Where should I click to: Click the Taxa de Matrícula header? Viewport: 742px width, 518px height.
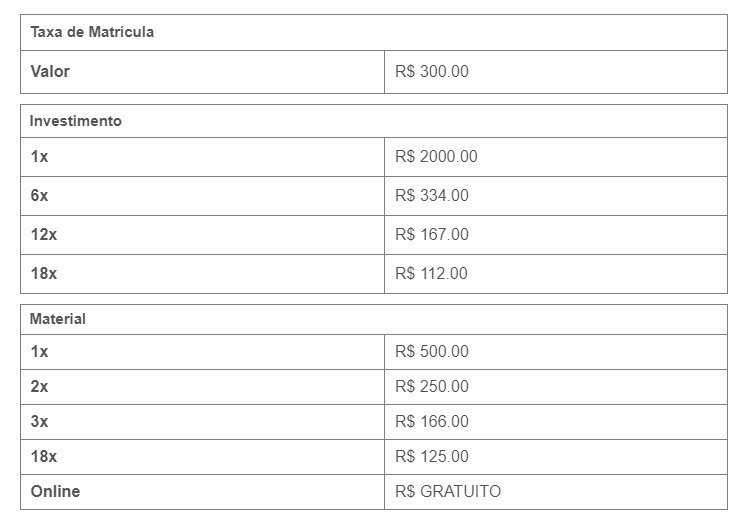pyautogui.click(x=92, y=32)
